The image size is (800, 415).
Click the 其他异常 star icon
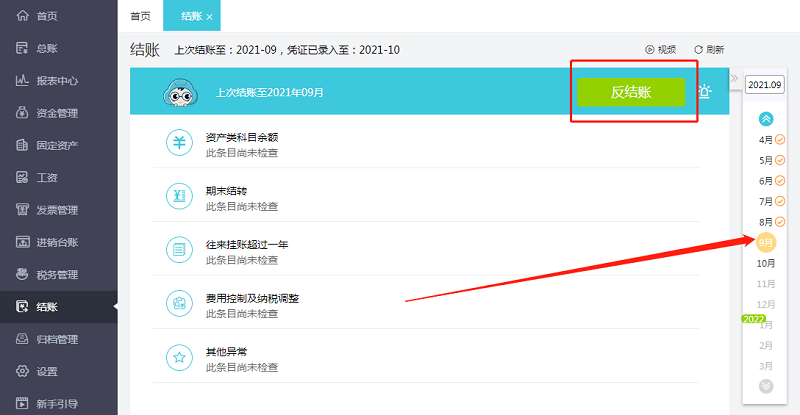(x=179, y=357)
